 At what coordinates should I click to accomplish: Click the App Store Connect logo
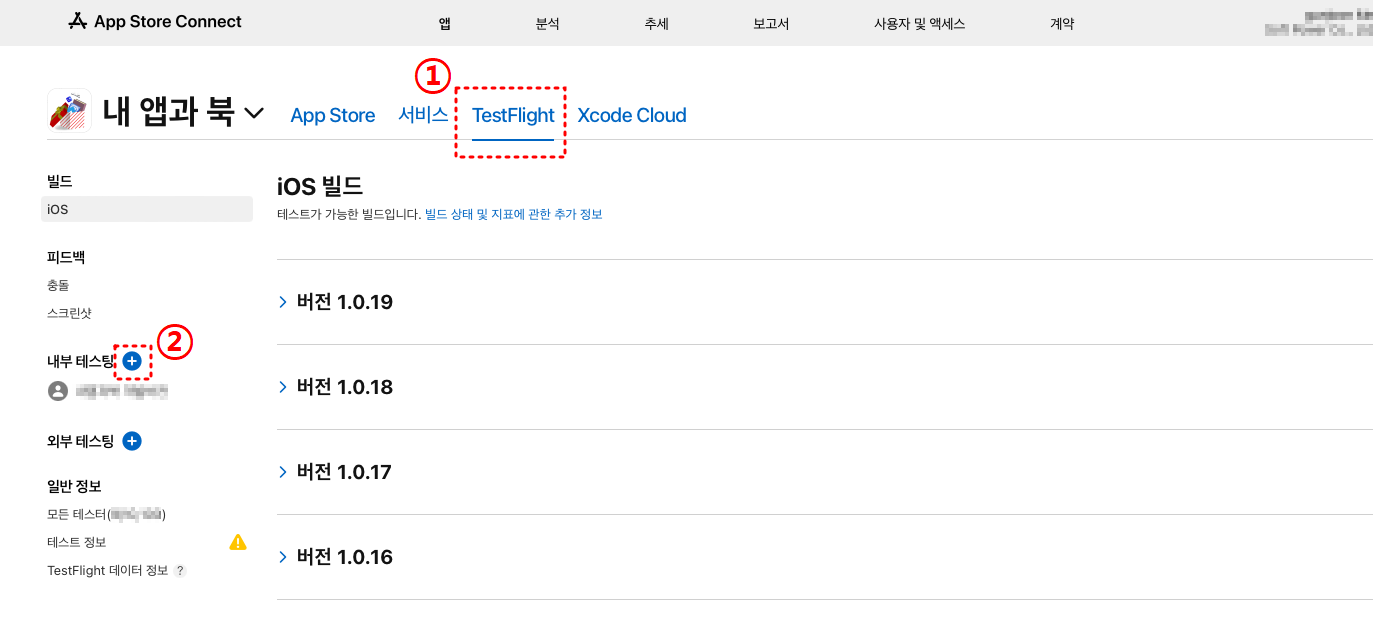click(x=155, y=21)
